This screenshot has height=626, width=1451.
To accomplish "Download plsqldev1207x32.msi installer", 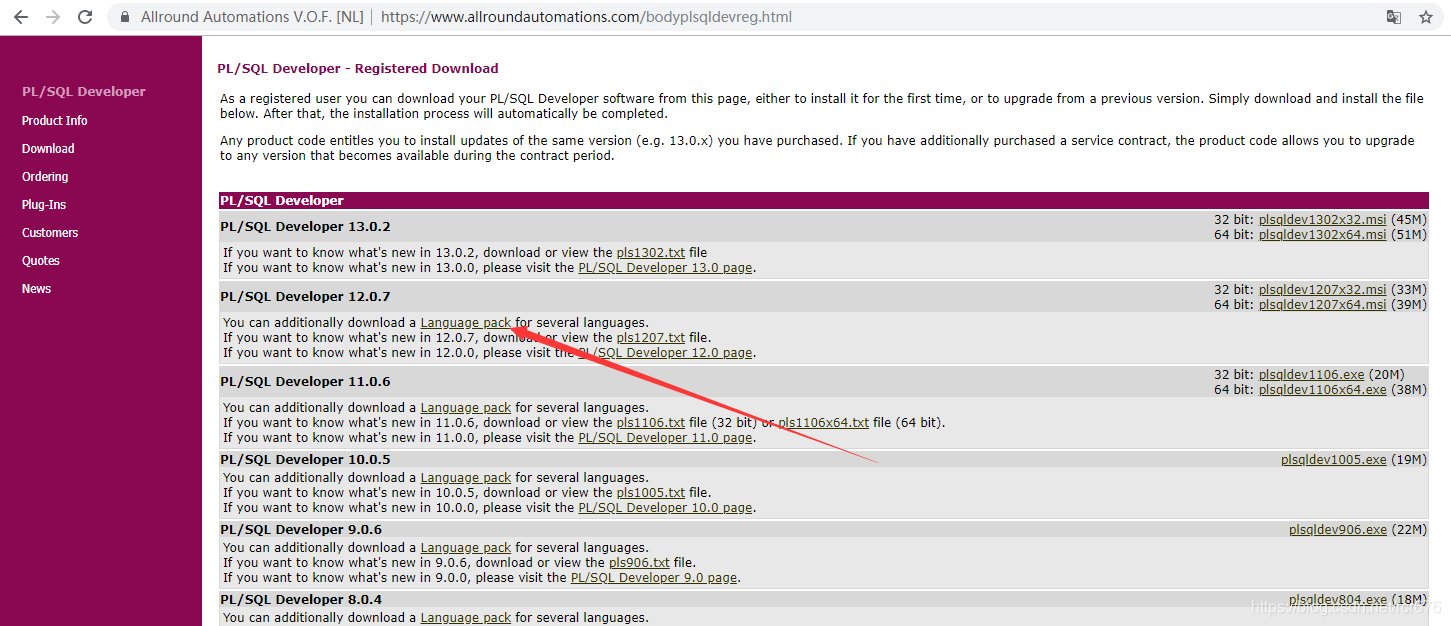I will click(1322, 290).
